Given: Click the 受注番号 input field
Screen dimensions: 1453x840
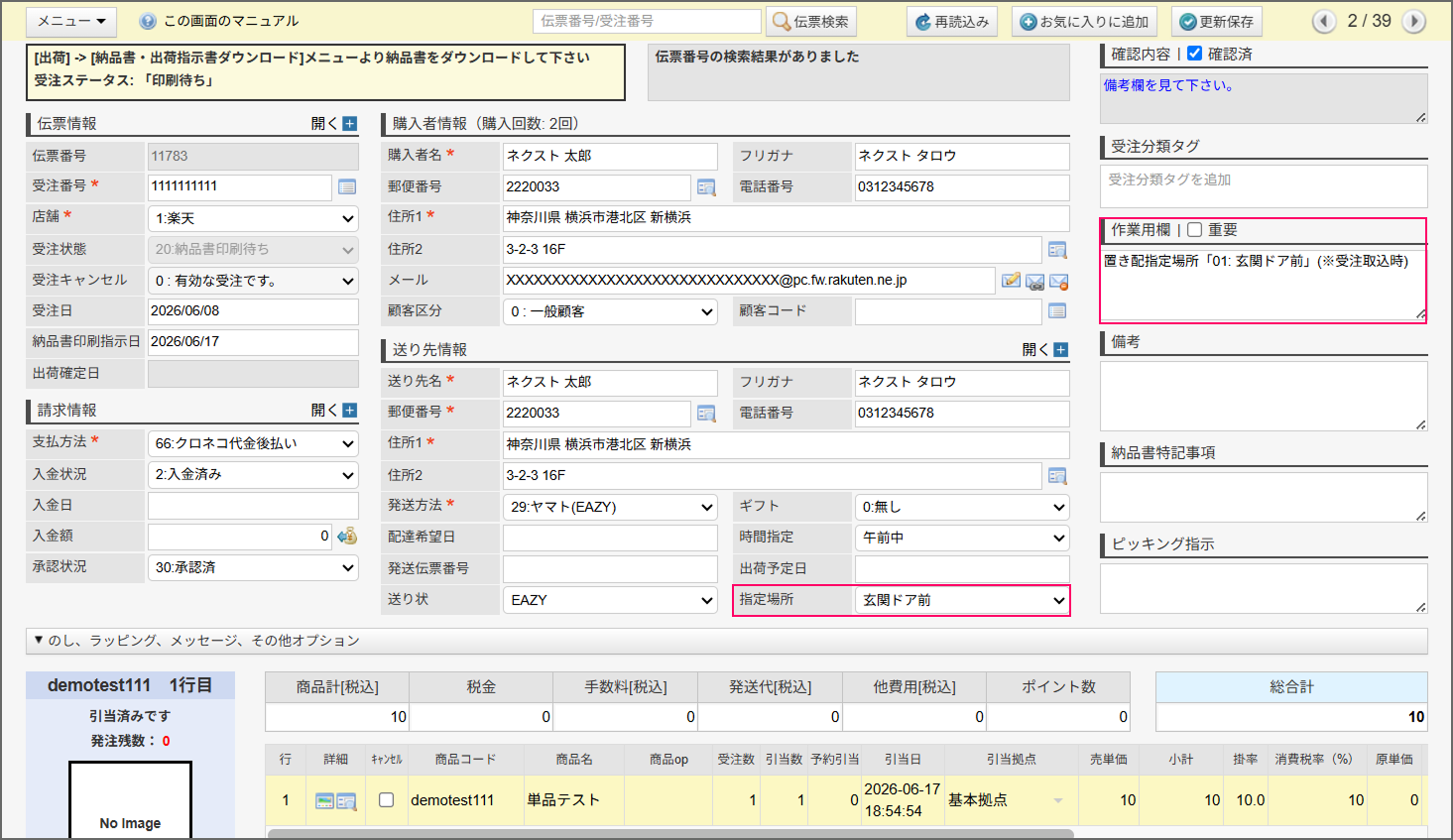Looking at the screenshot, I should point(240,186).
